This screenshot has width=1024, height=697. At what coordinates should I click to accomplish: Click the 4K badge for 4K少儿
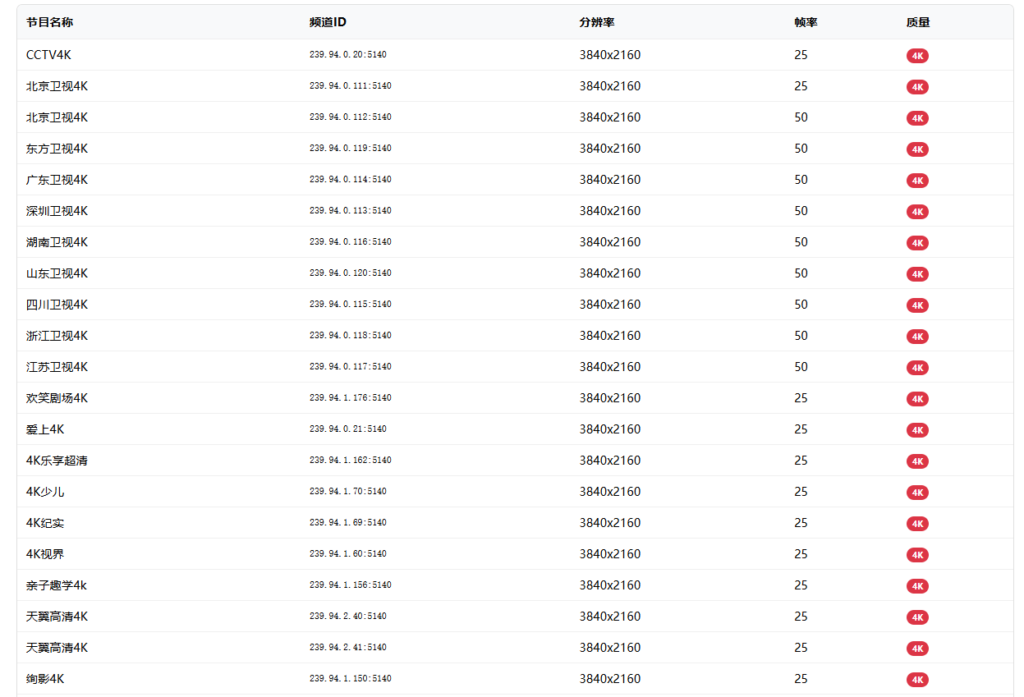point(917,493)
